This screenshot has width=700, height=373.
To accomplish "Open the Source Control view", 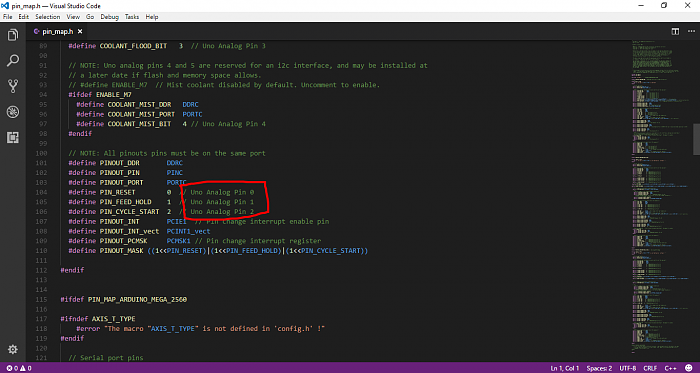I will pos(12,86).
